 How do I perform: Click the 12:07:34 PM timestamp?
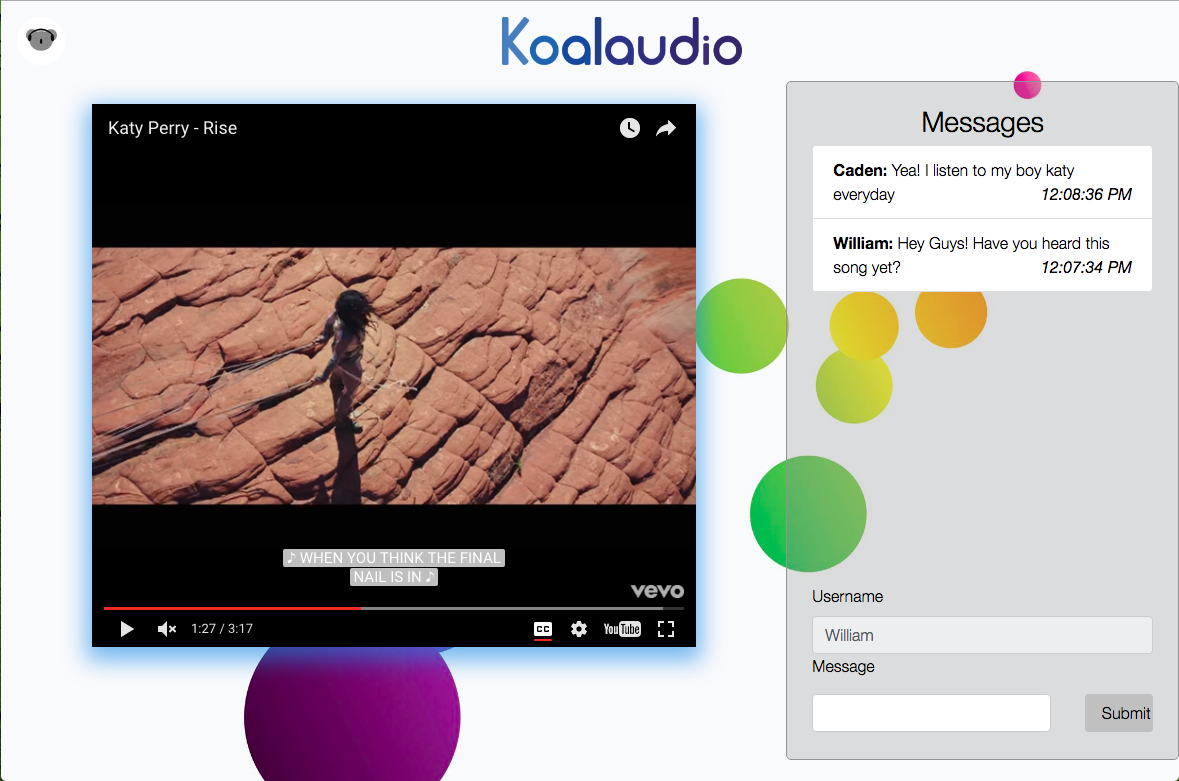tap(1086, 268)
